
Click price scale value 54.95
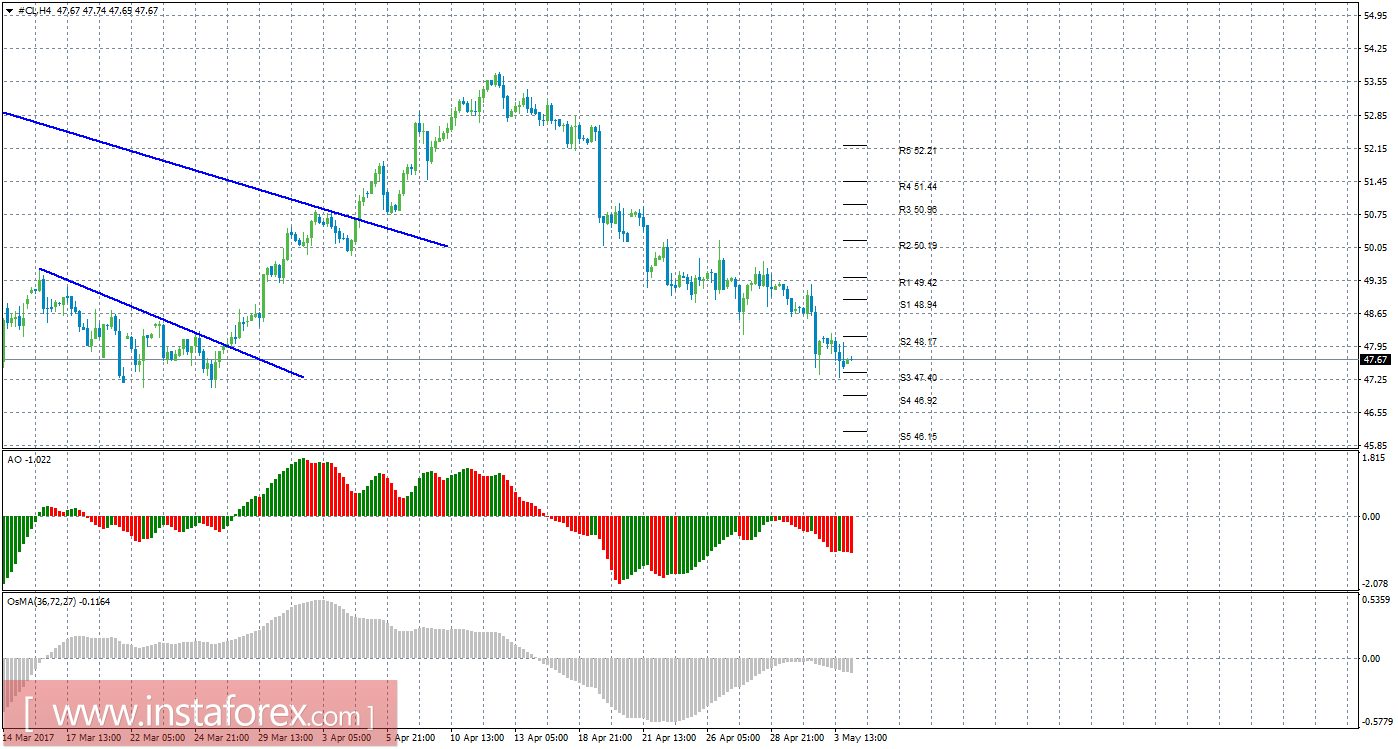[1376, 16]
